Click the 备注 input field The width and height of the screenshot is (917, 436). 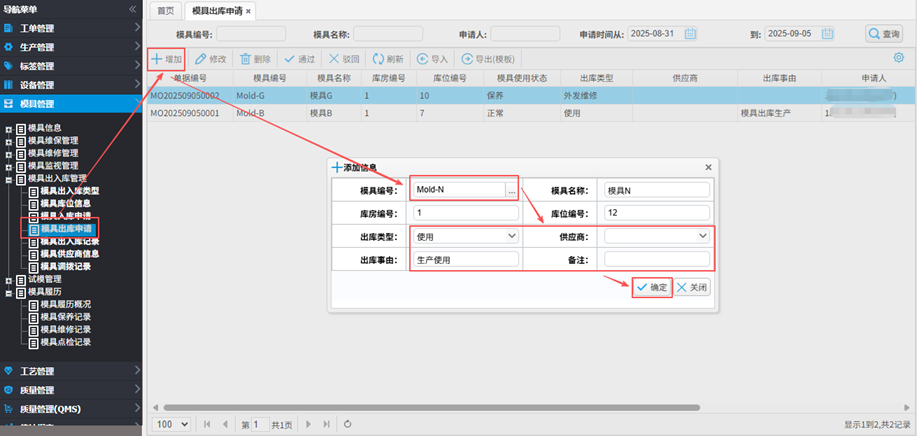(657, 259)
